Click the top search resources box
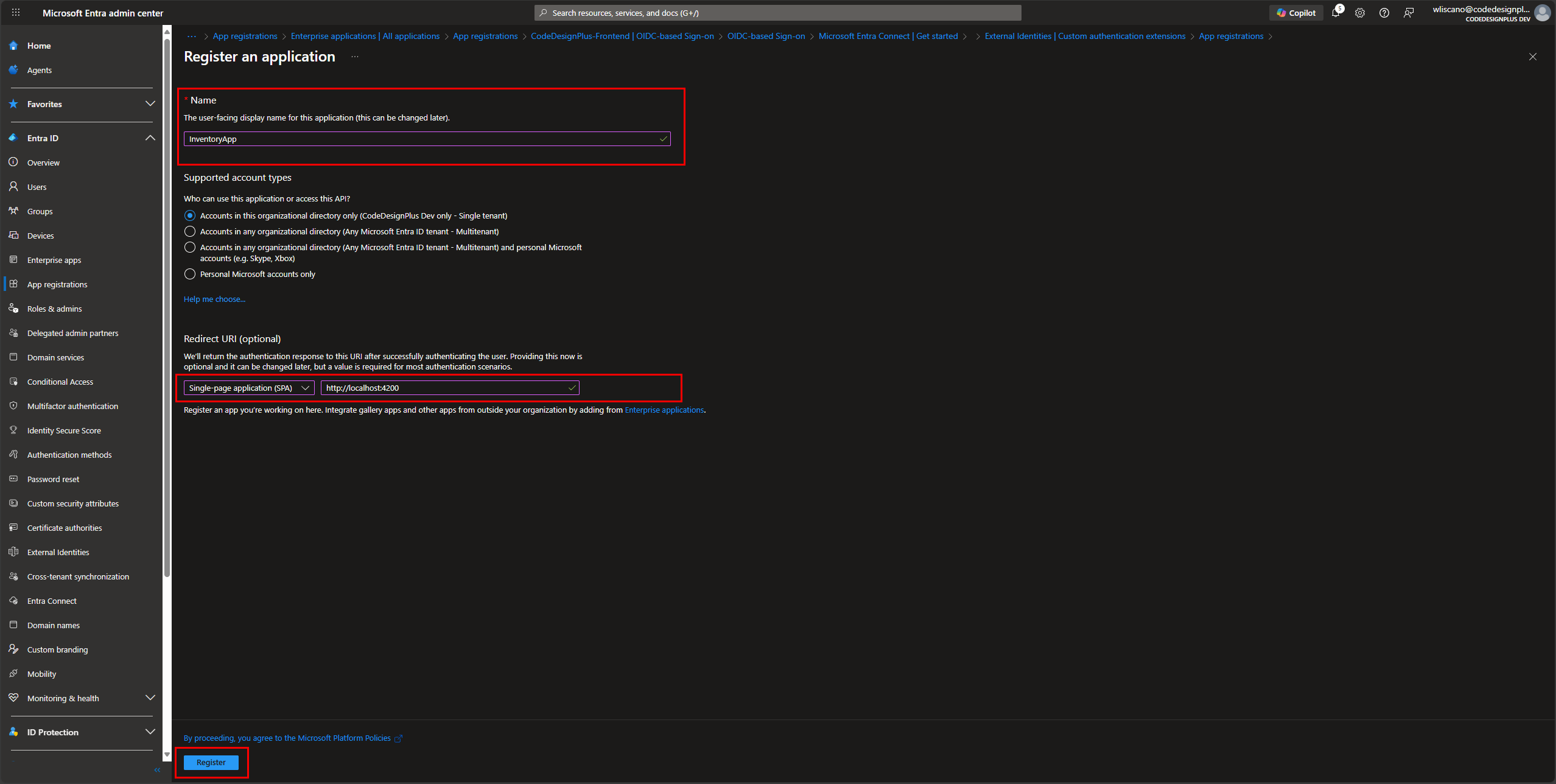Image resolution: width=1556 pixels, height=784 pixels. [x=777, y=13]
